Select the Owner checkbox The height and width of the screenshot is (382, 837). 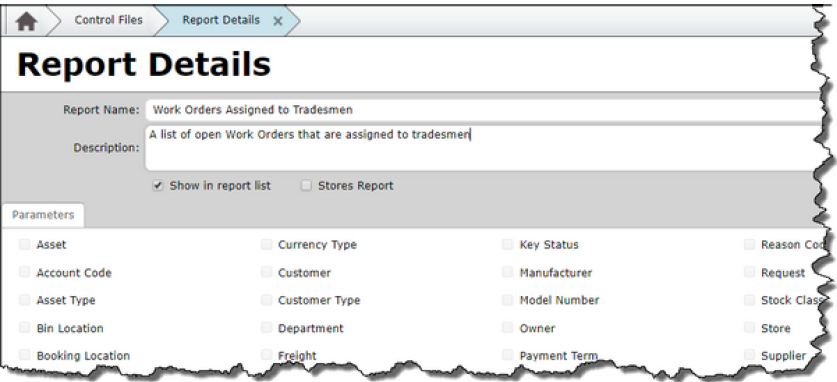[x=508, y=328]
